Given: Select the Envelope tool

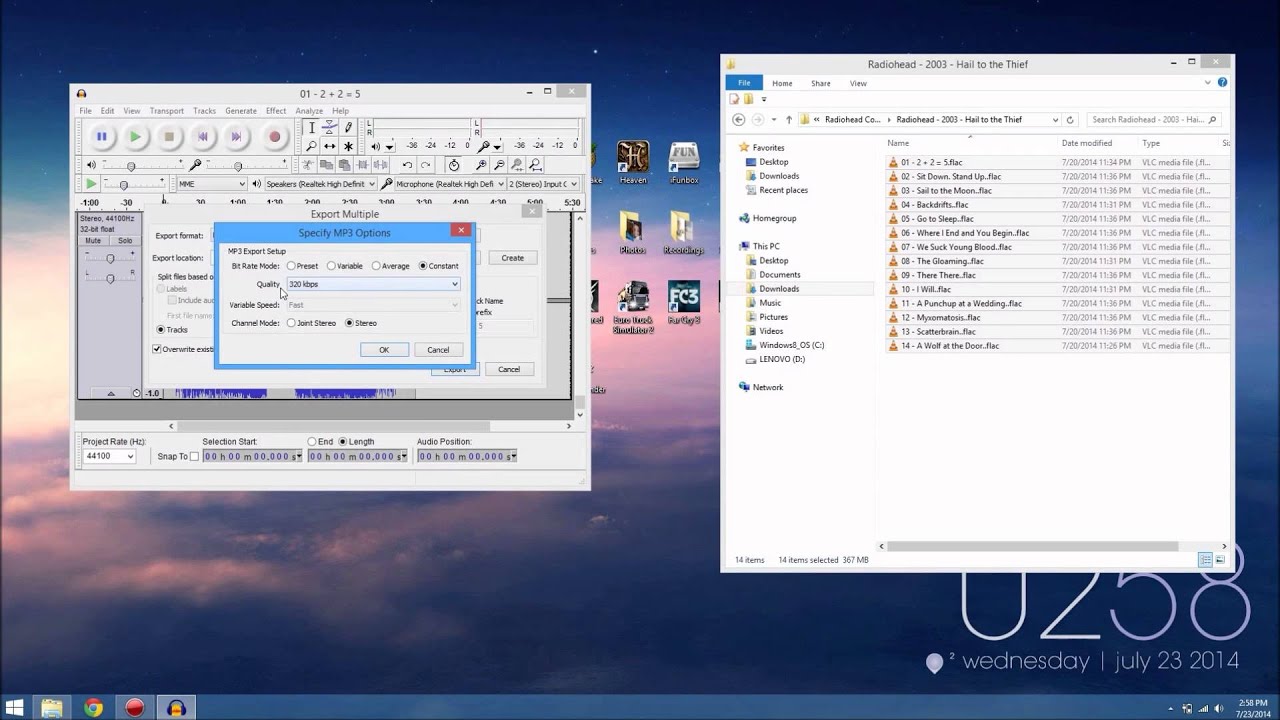Looking at the screenshot, I should (330, 128).
